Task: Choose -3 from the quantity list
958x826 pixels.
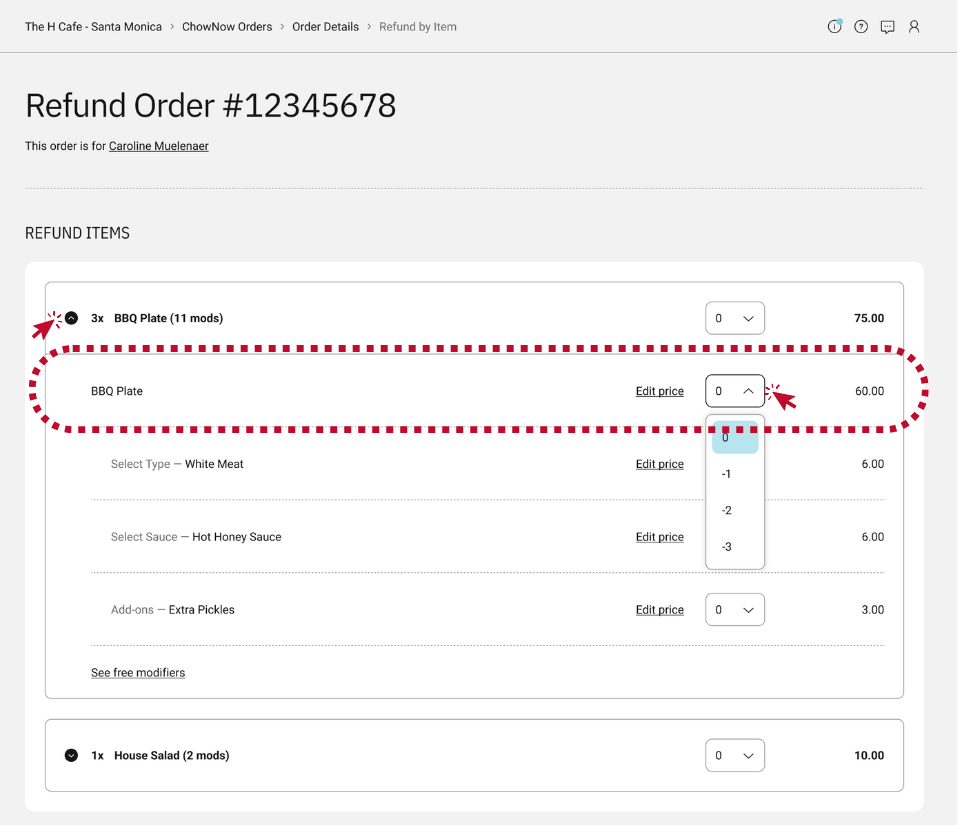Action: pos(734,547)
